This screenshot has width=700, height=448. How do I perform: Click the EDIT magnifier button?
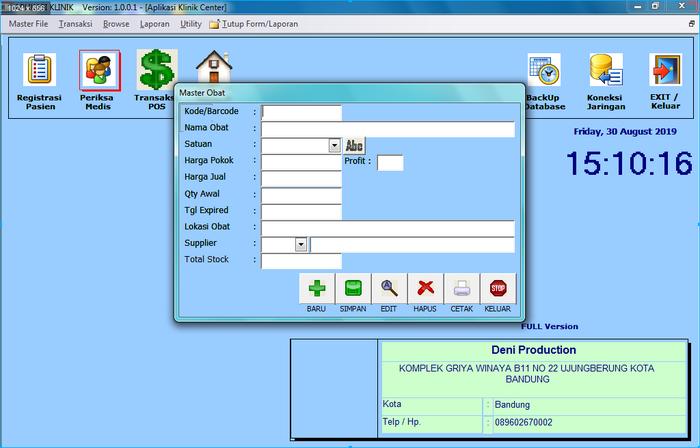(389, 288)
